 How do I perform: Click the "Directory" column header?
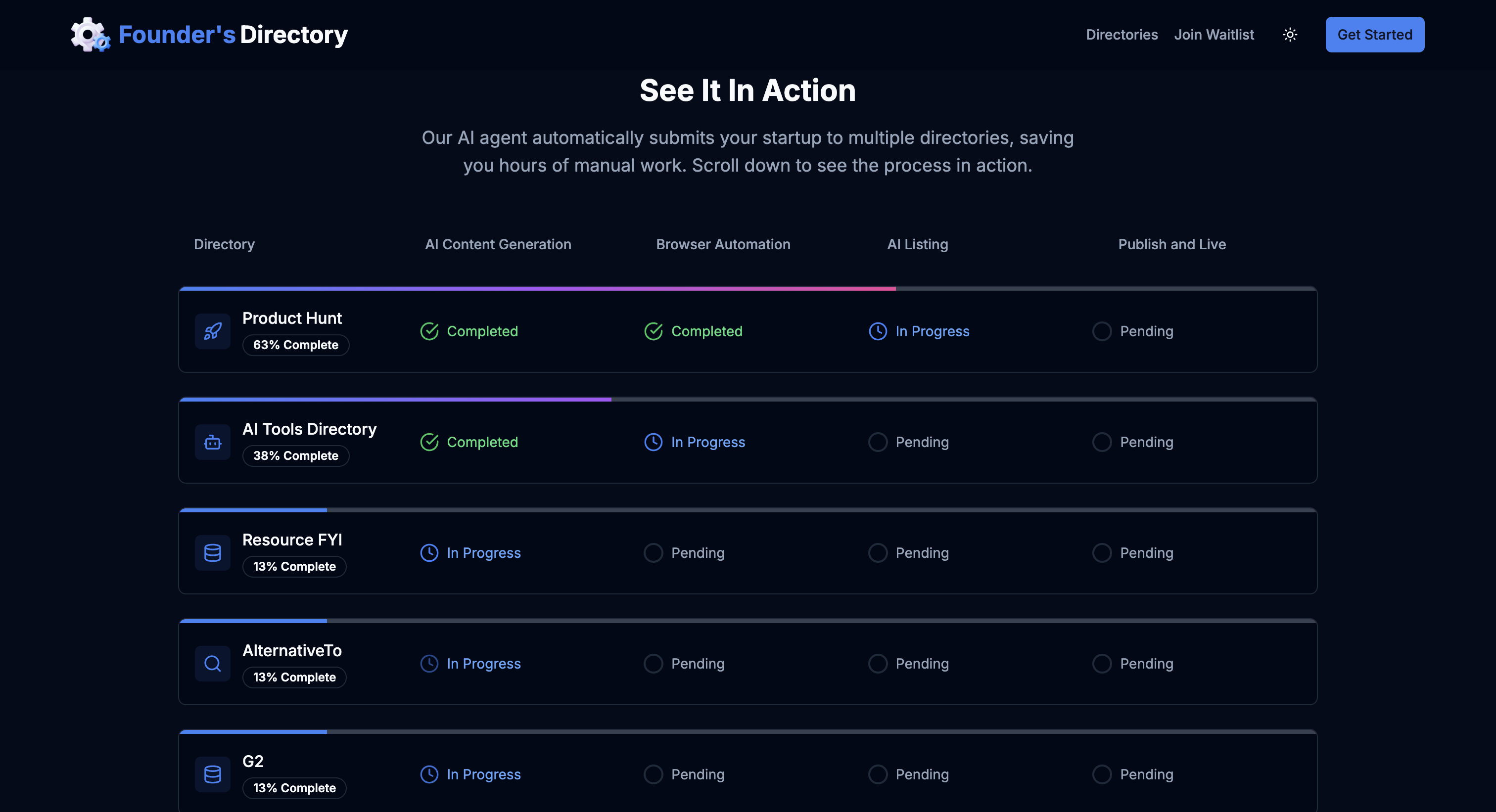(224, 244)
